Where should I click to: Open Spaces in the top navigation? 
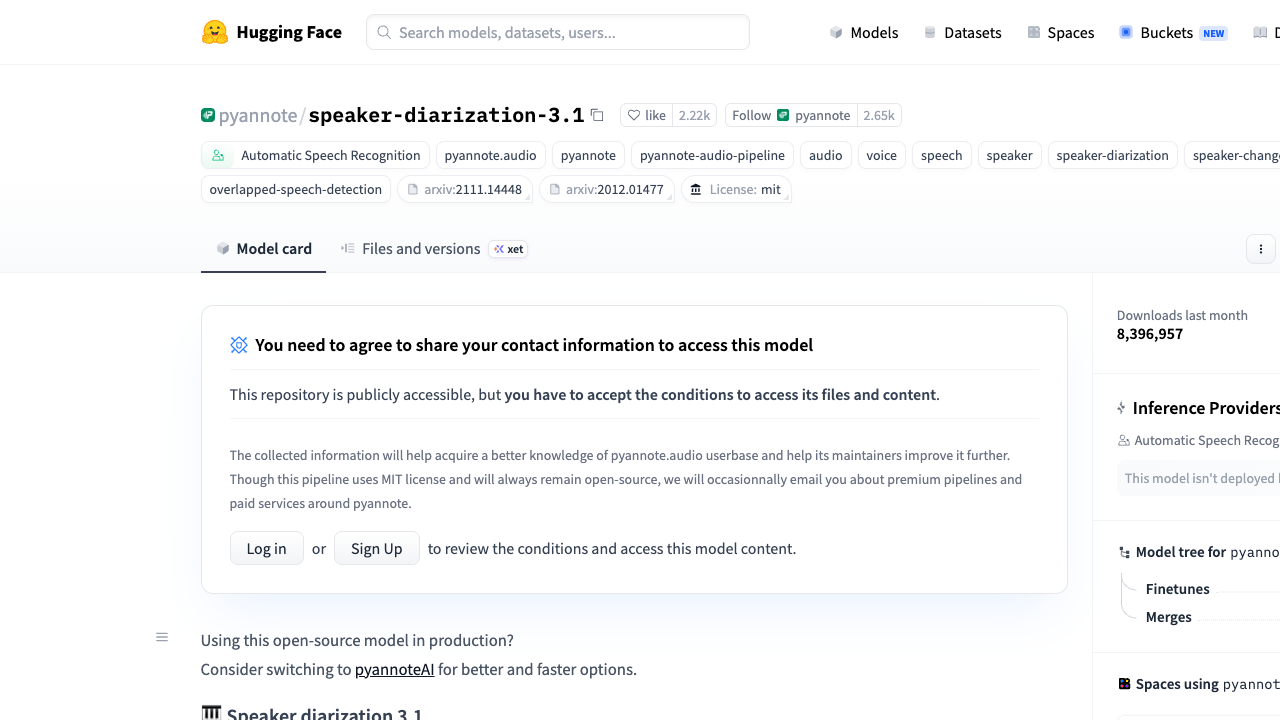(x=1061, y=32)
